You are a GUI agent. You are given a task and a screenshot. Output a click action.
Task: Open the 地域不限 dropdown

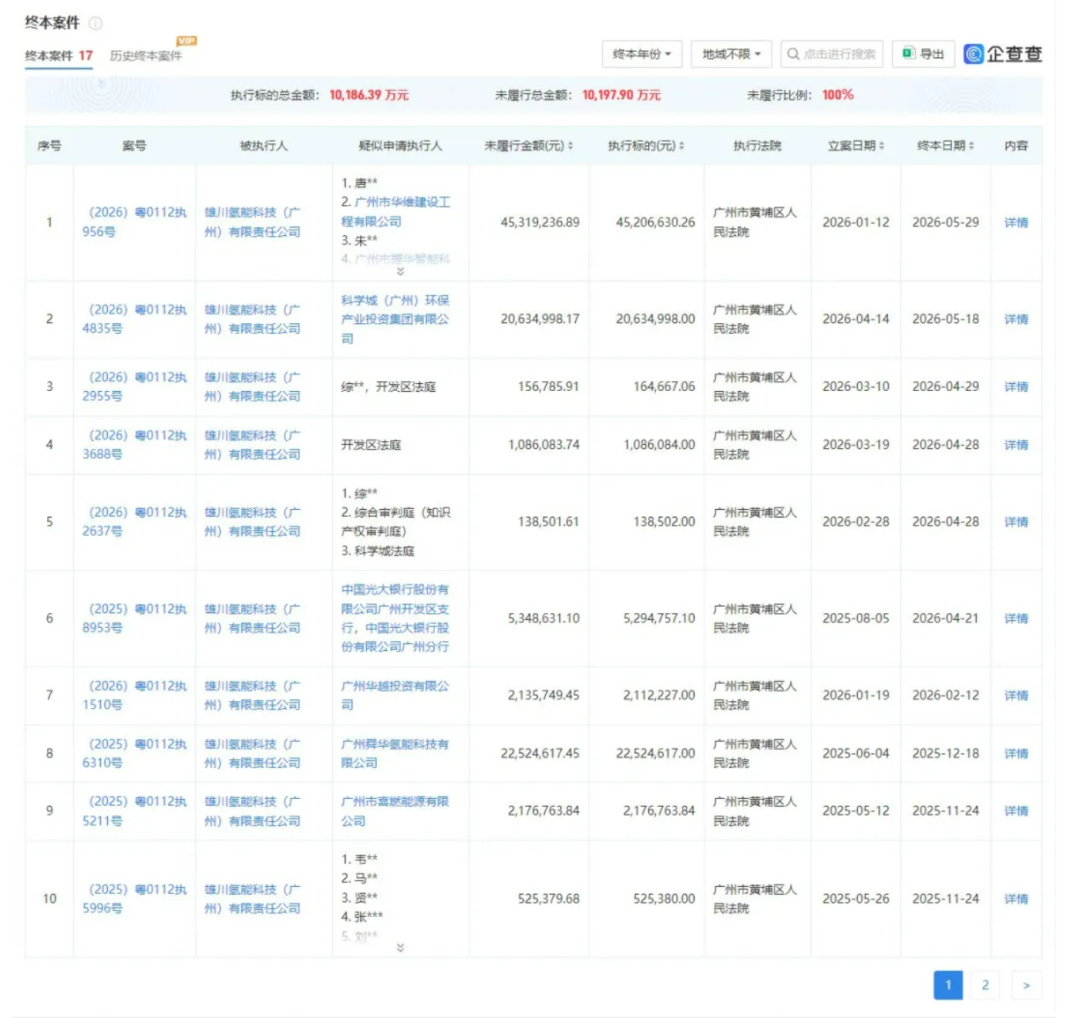coord(731,54)
